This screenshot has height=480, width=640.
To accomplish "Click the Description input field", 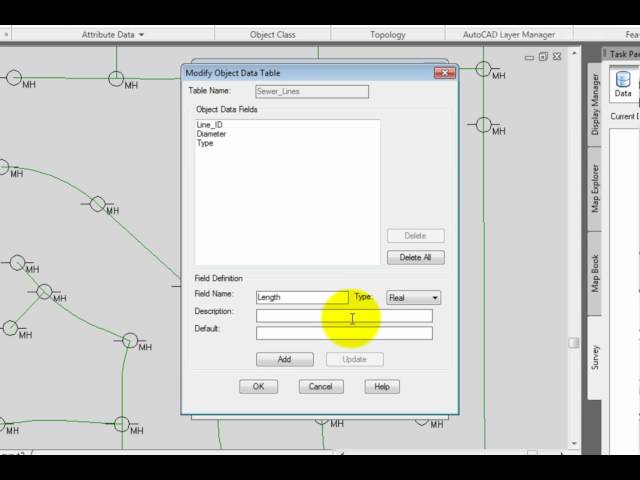I will (x=344, y=316).
